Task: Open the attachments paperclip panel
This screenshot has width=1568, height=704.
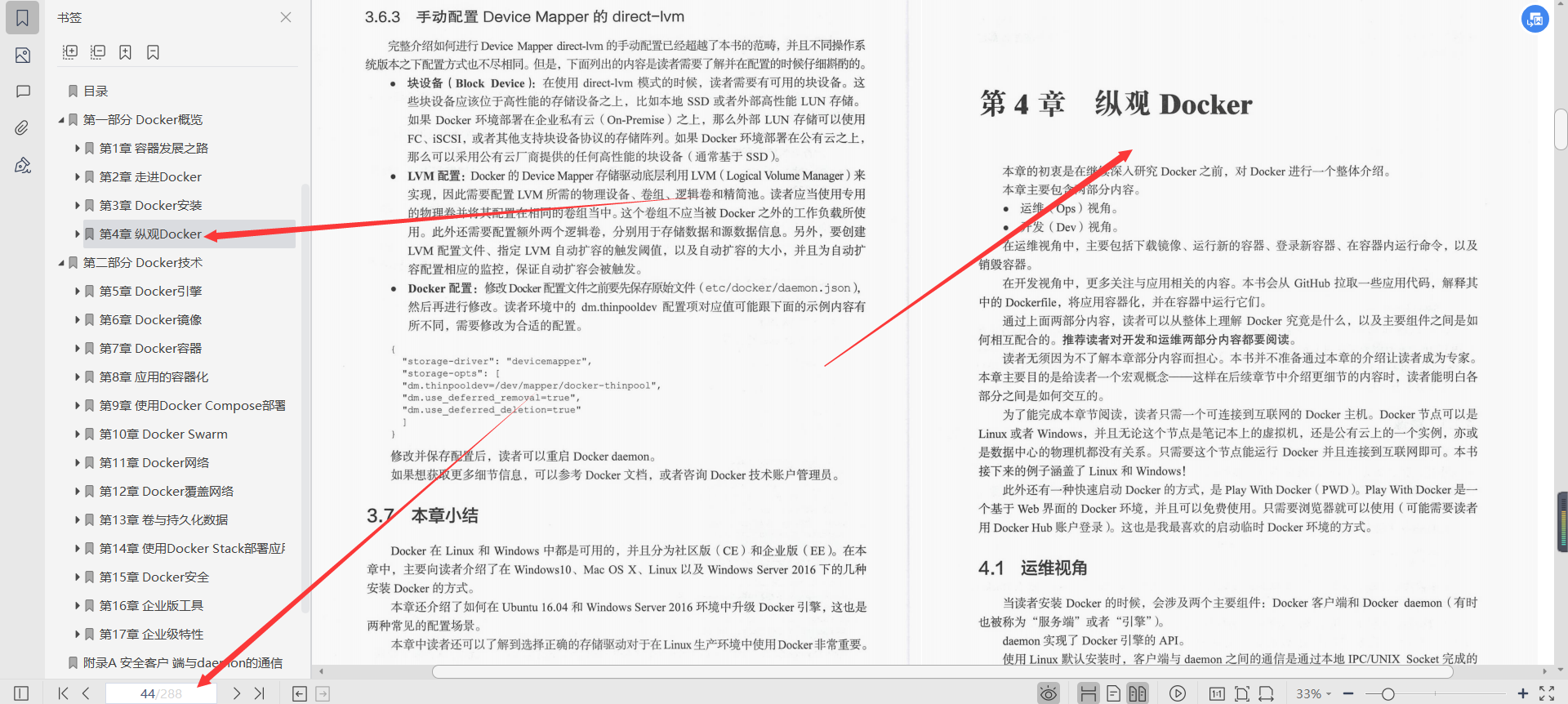Action: tap(23, 127)
